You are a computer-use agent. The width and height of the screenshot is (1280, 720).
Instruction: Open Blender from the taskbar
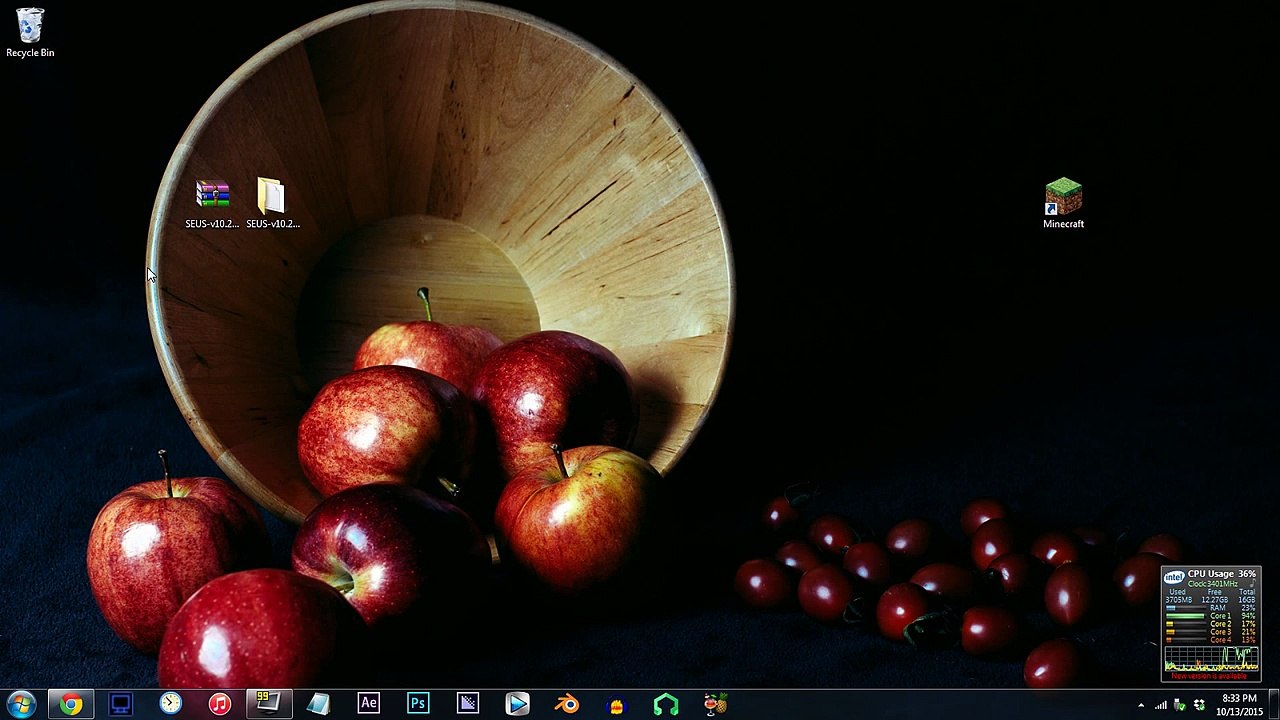pyautogui.click(x=567, y=704)
